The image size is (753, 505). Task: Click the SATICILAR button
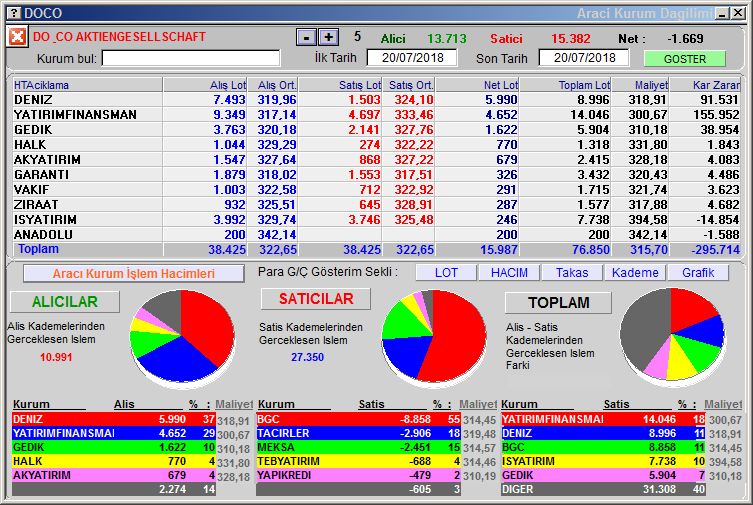(316, 299)
